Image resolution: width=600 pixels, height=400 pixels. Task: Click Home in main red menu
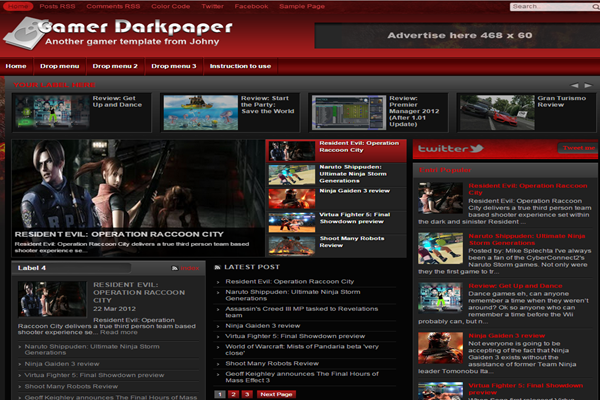[16, 66]
